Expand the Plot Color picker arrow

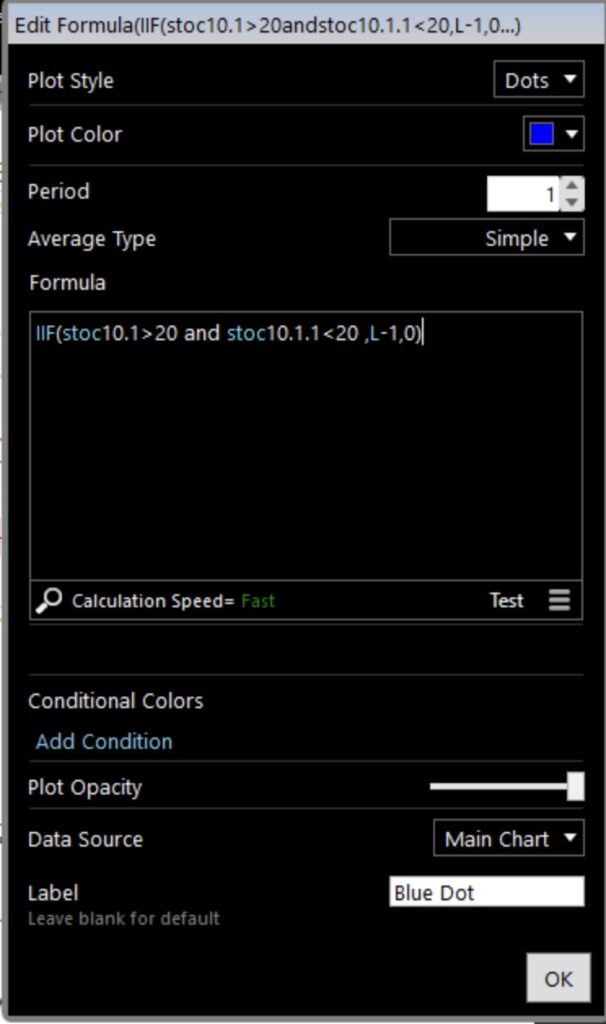point(573,134)
